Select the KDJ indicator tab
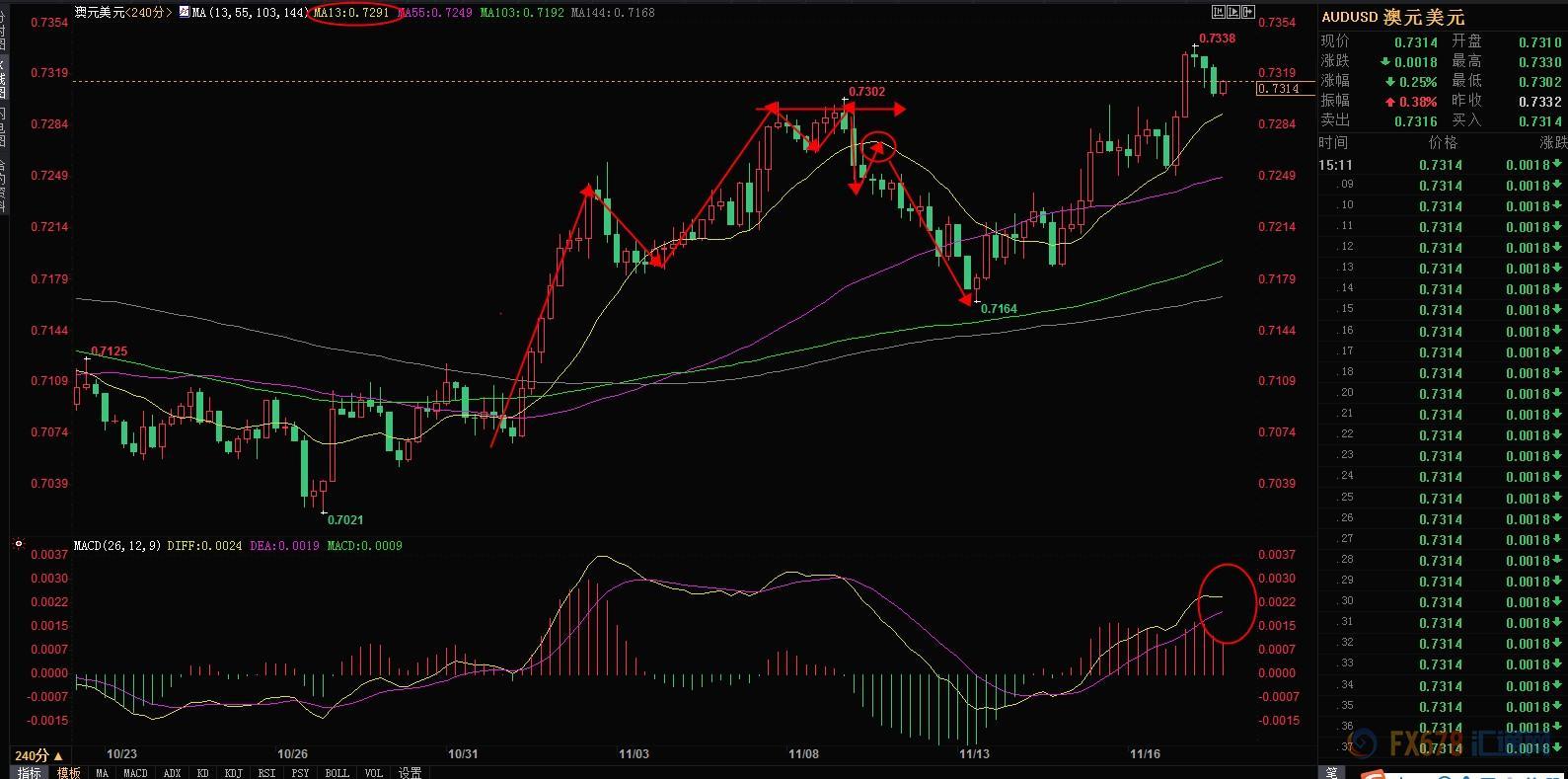This screenshot has height=779, width=1568. pos(234,772)
